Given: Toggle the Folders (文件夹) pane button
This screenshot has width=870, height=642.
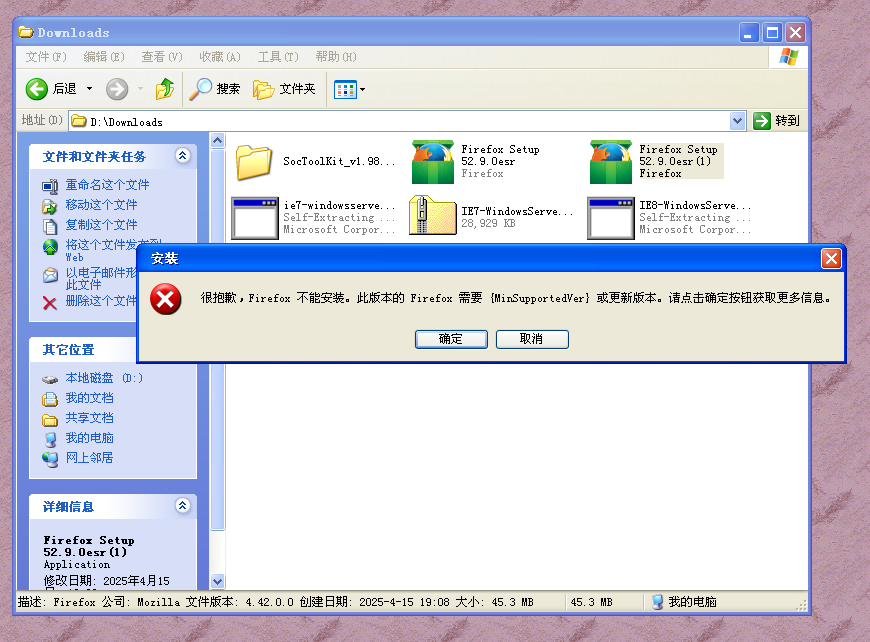Looking at the screenshot, I should [284, 89].
